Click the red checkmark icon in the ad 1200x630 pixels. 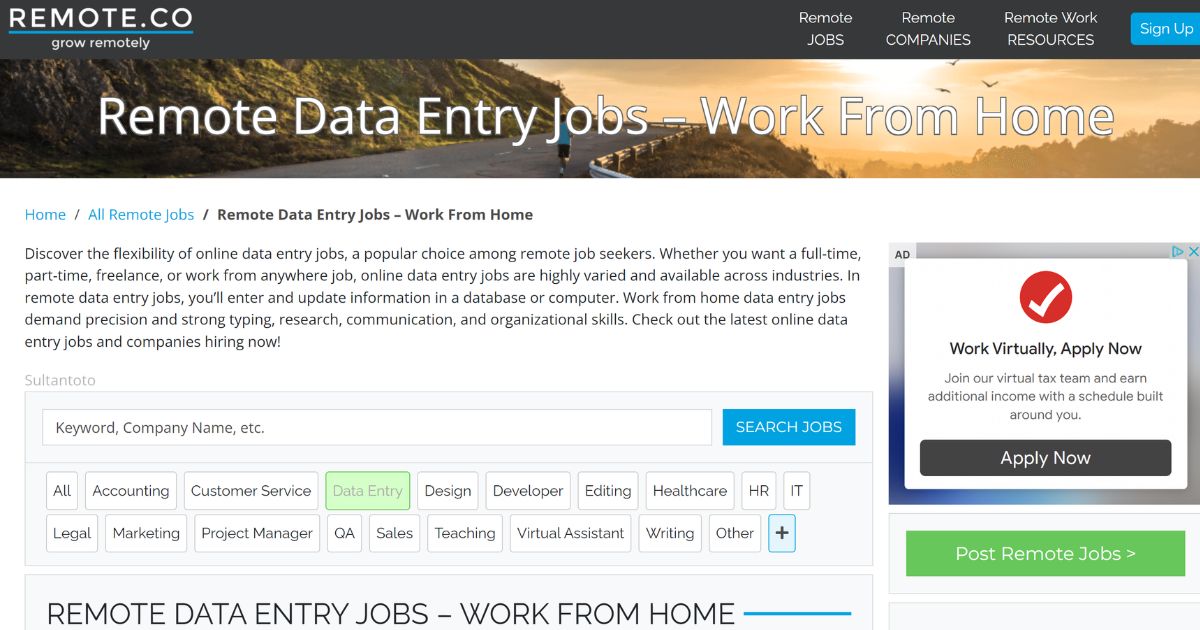tap(1045, 297)
